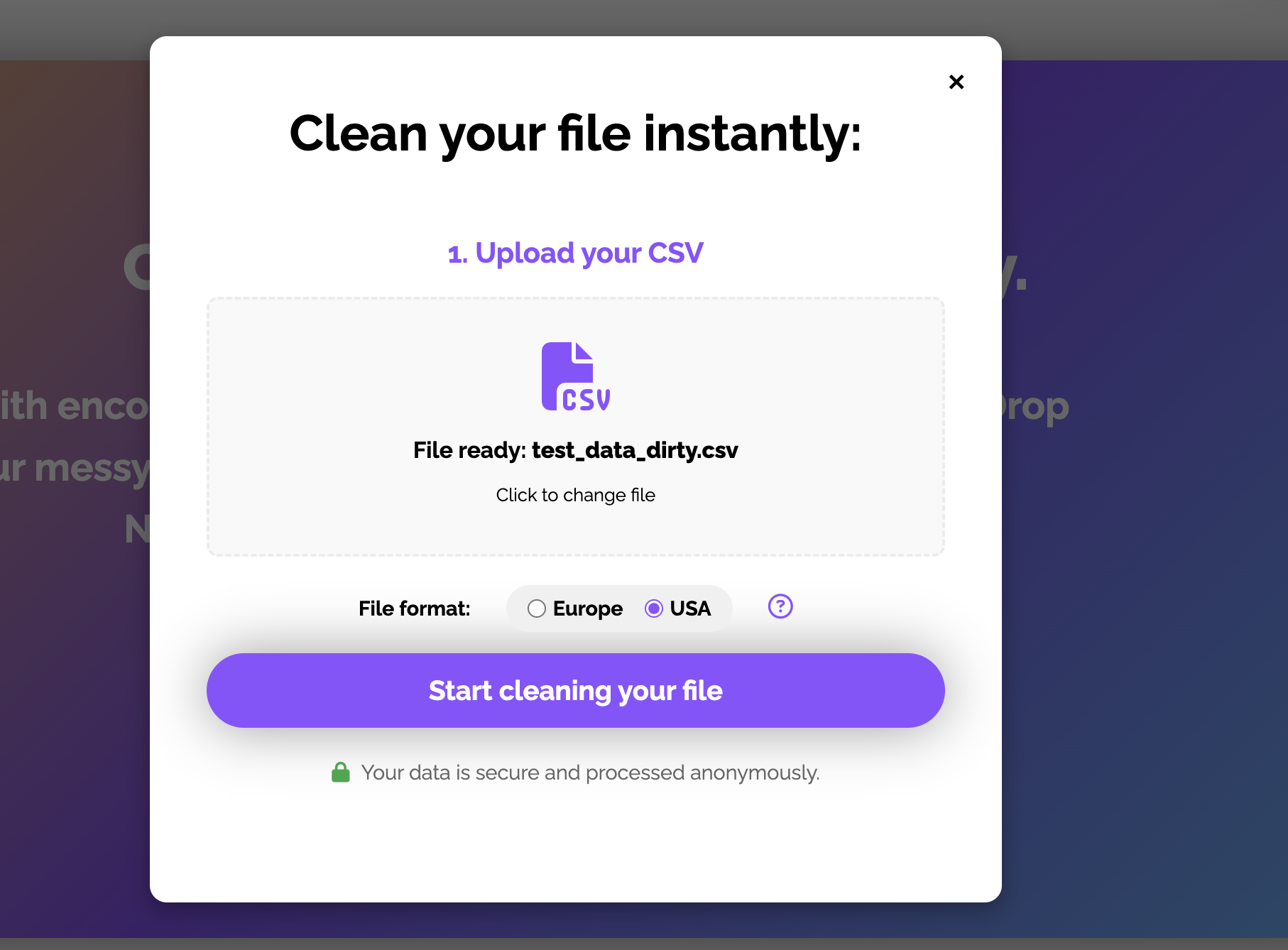Image resolution: width=1288 pixels, height=950 pixels.
Task: Select the USA file format radio button
Action: point(653,608)
